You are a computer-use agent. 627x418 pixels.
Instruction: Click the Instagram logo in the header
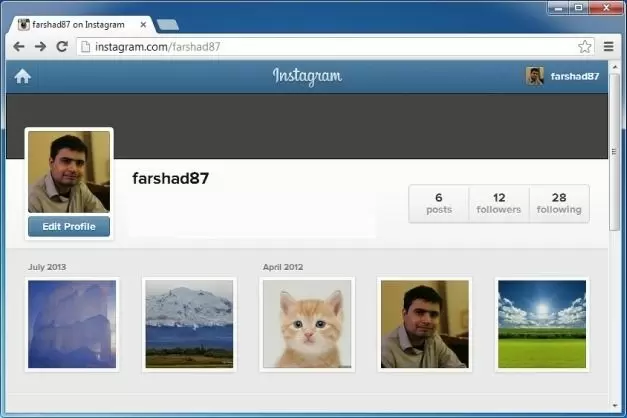(x=307, y=76)
